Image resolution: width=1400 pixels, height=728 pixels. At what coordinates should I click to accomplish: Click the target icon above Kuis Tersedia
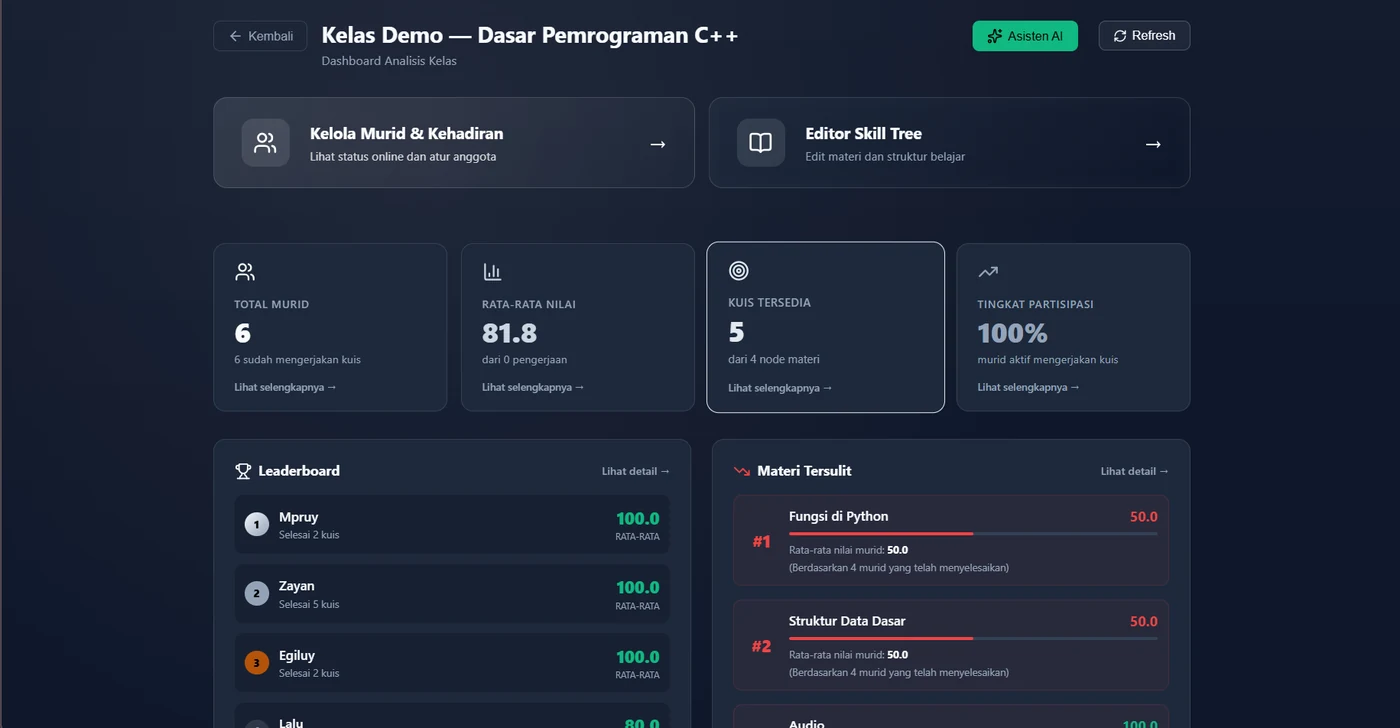point(739,270)
